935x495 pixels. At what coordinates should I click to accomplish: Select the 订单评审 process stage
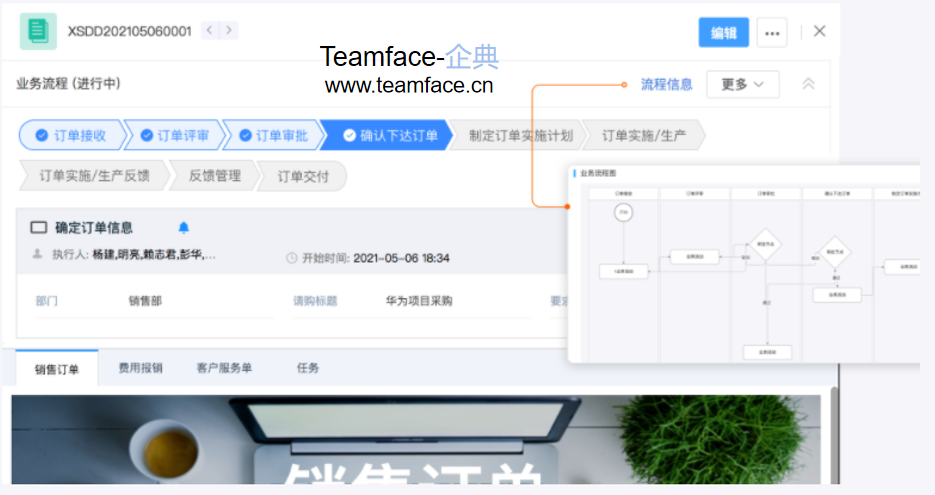(x=175, y=135)
